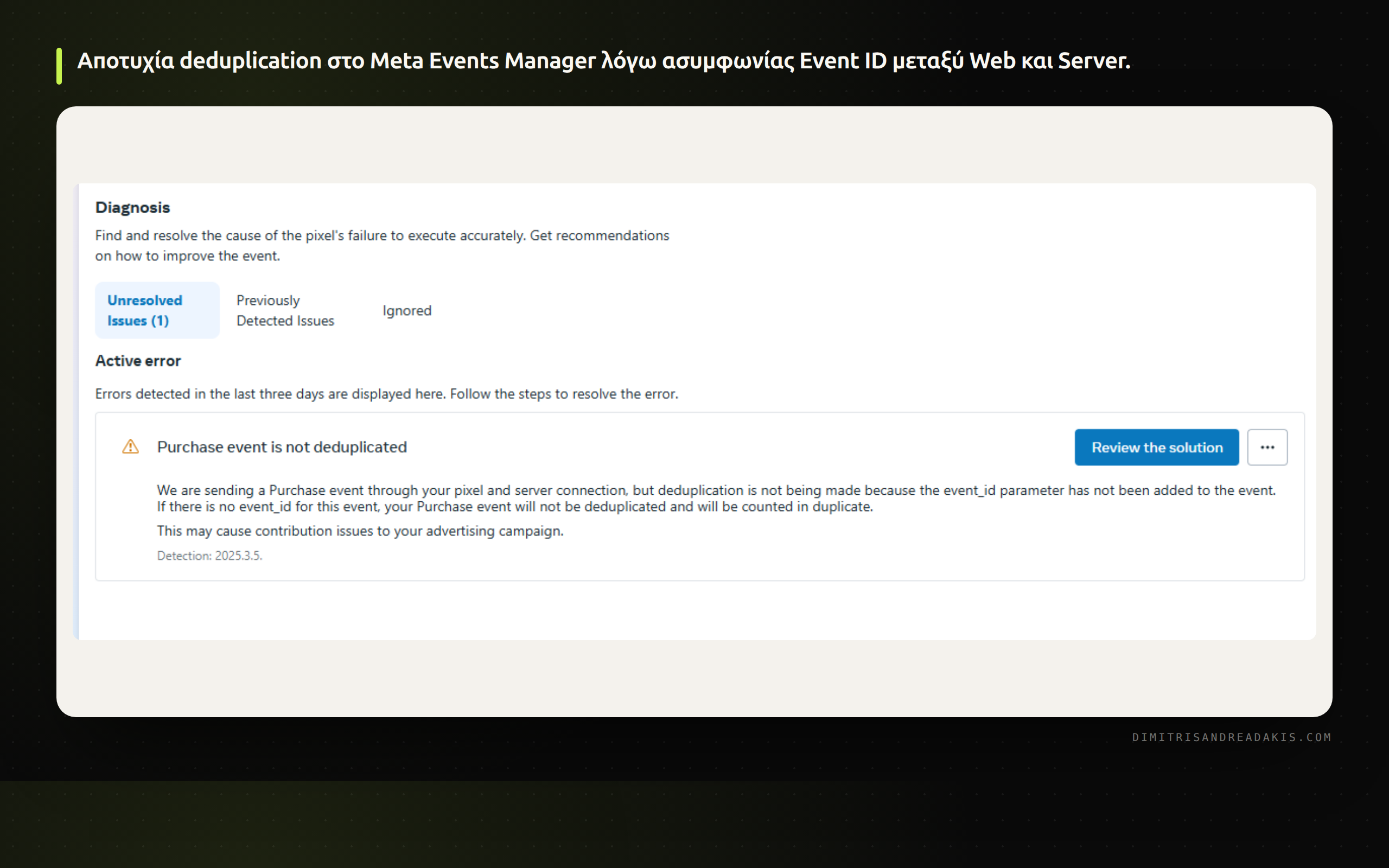Open the Ignored tab
The width and height of the screenshot is (1389, 868).
407,310
